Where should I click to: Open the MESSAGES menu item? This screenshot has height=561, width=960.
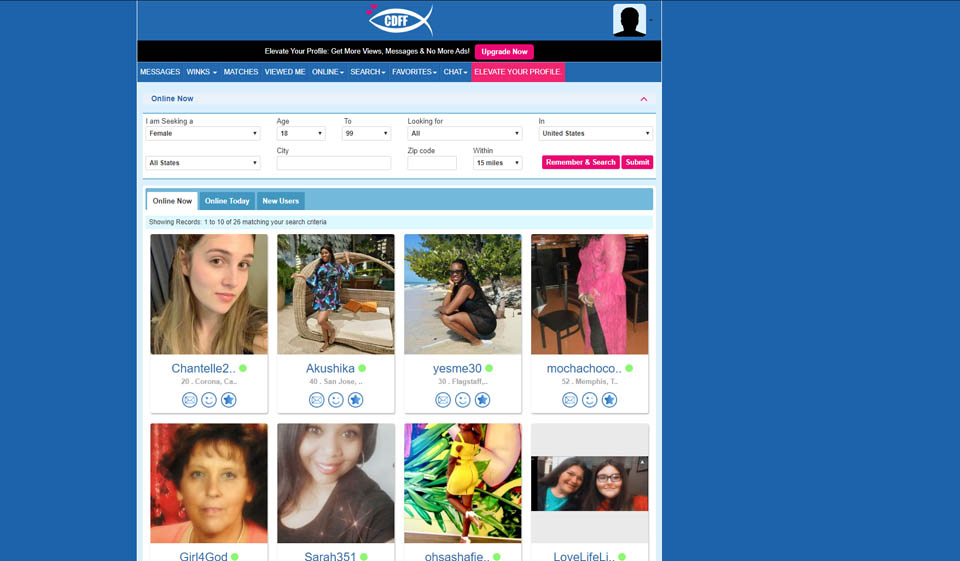160,72
